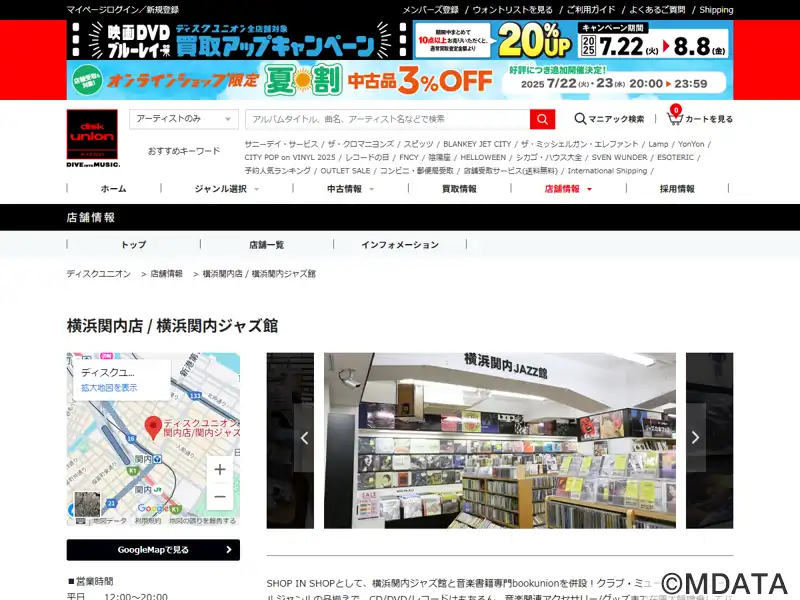The height and width of the screenshot is (600, 800).
Task: Open よくあるご質問 link
Action: click(657, 10)
